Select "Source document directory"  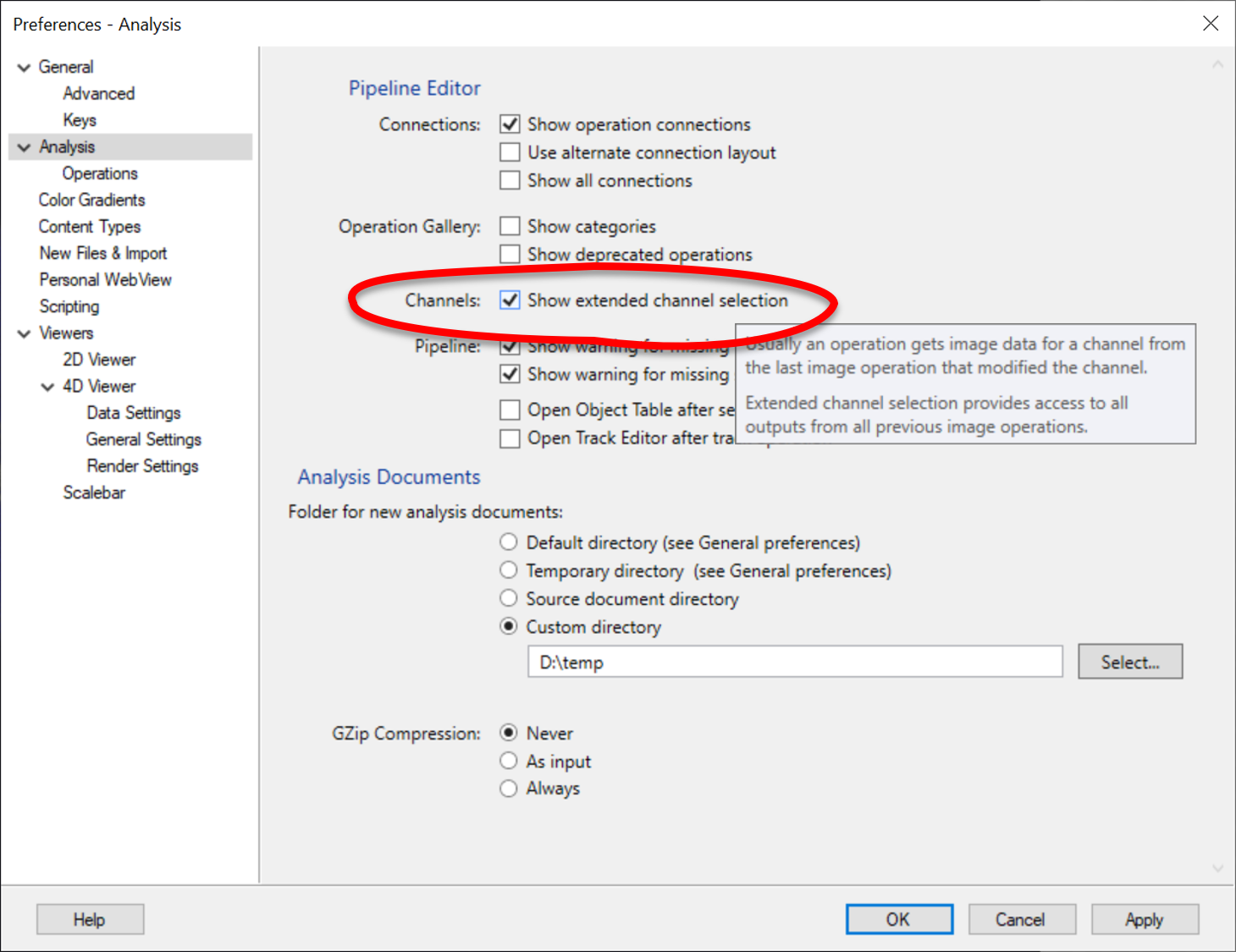click(x=508, y=598)
